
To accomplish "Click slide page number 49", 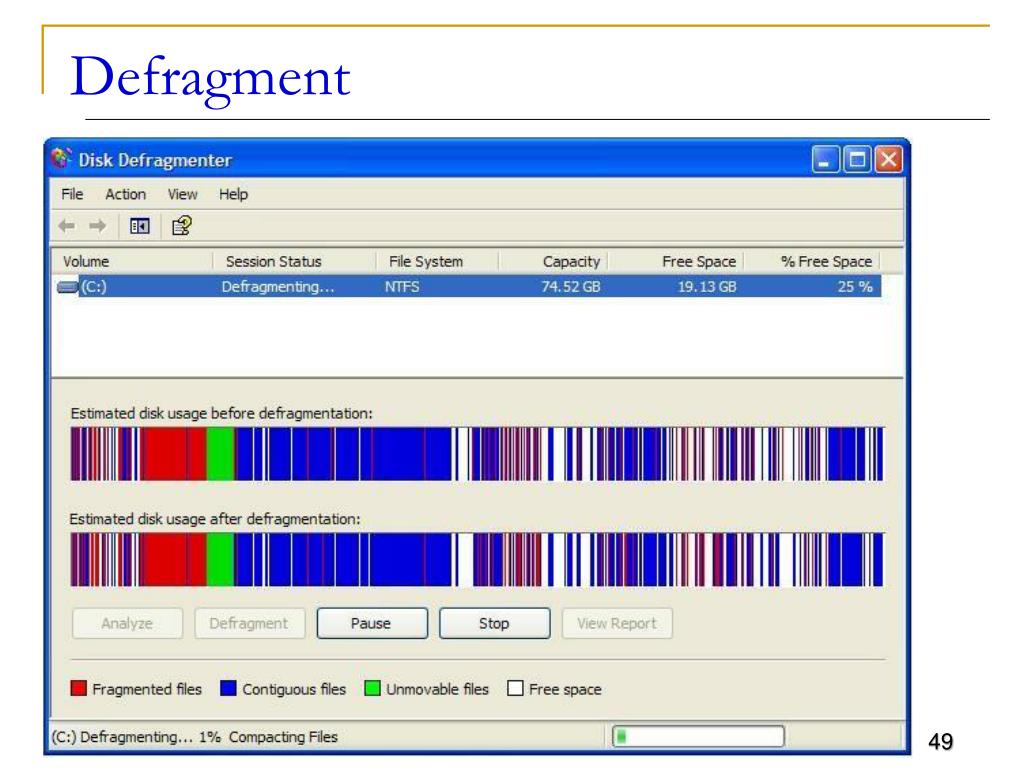I will (940, 742).
